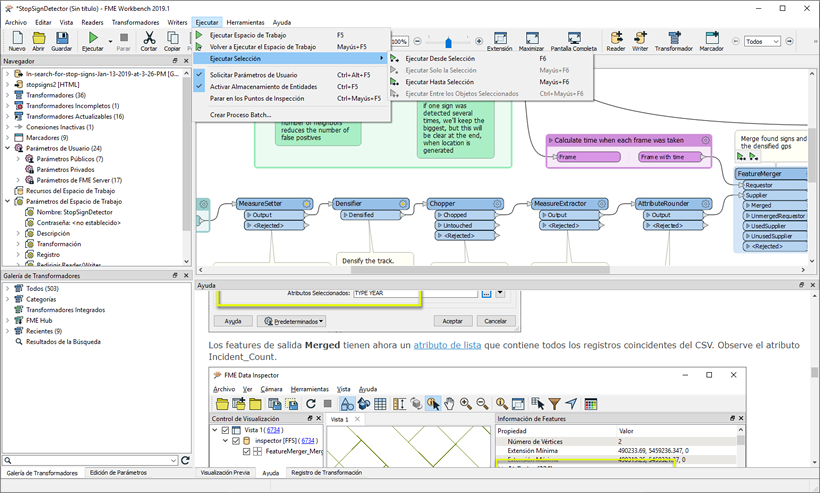
Task: Copy with the Copiar toolbar icon
Action: (x=172, y=38)
